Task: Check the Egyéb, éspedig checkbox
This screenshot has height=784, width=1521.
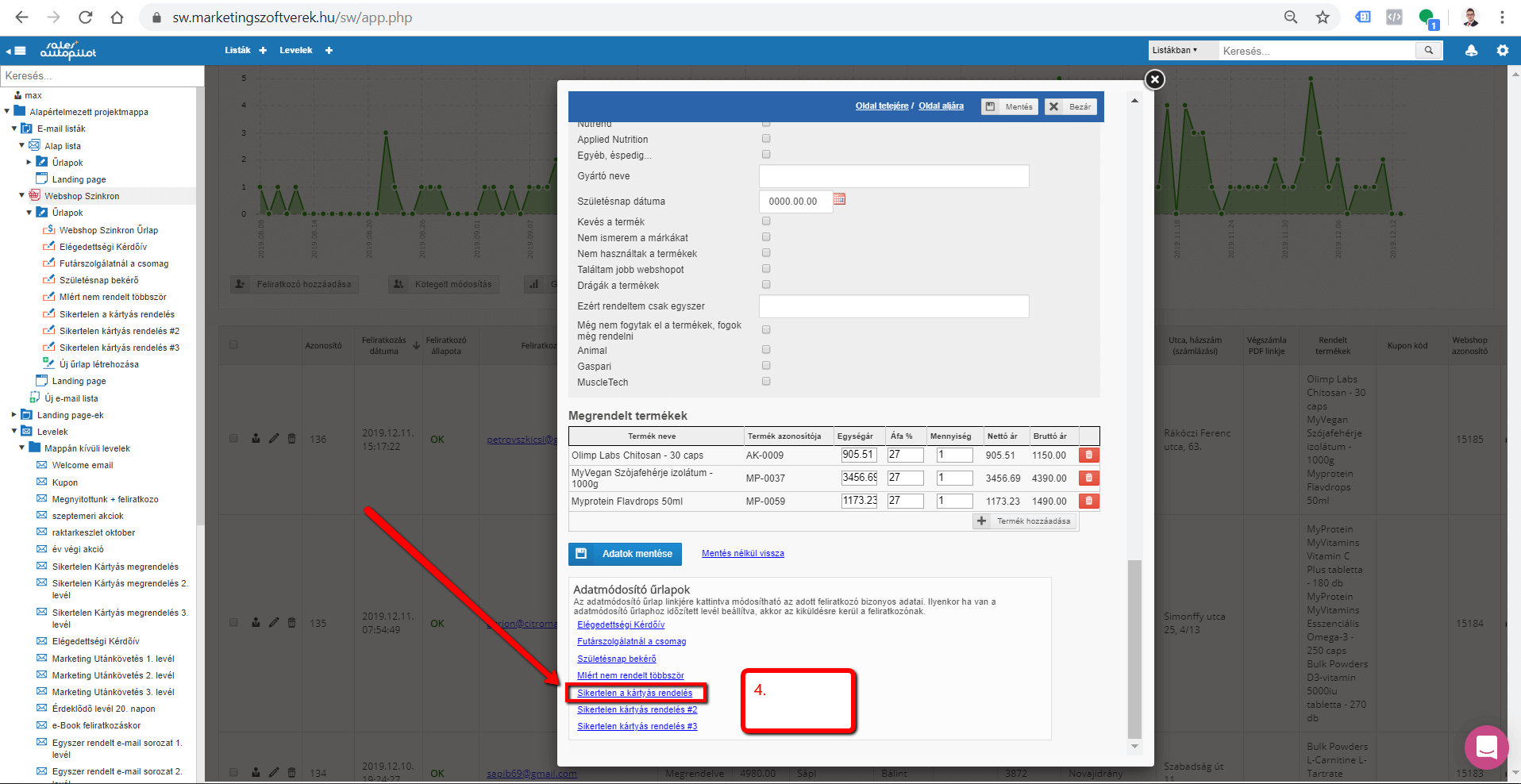Action: (766, 155)
